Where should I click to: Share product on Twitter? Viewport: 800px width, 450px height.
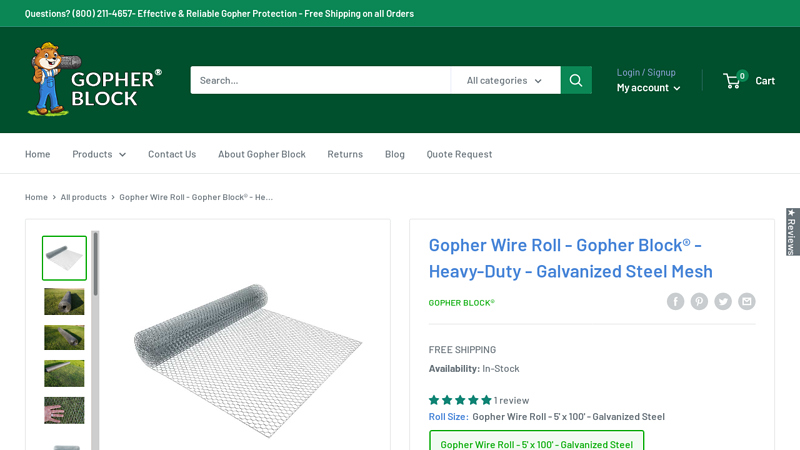coord(723,302)
